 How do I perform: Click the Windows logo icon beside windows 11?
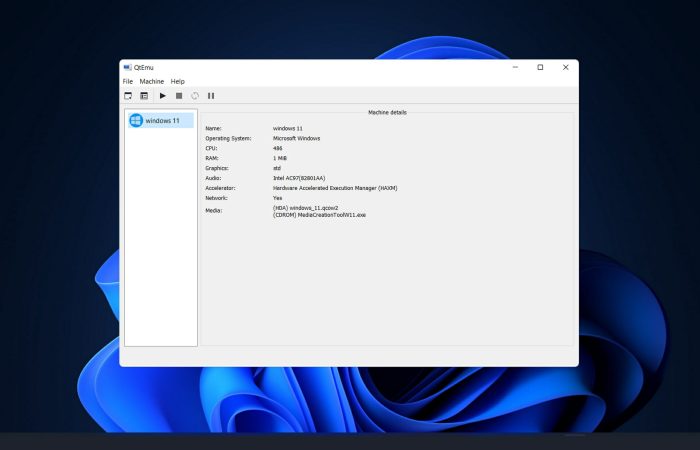[x=136, y=121]
